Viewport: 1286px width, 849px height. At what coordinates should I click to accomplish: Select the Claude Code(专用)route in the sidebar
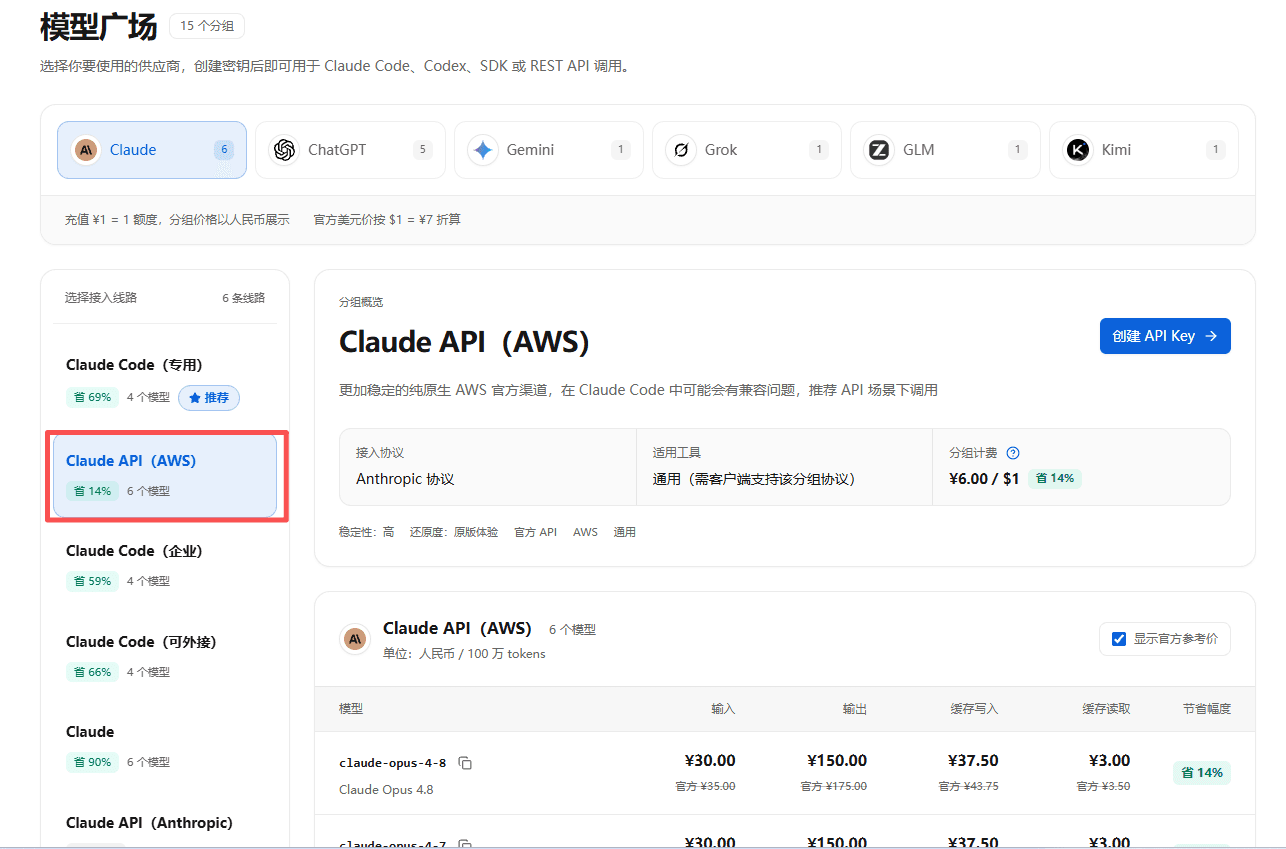165,381
